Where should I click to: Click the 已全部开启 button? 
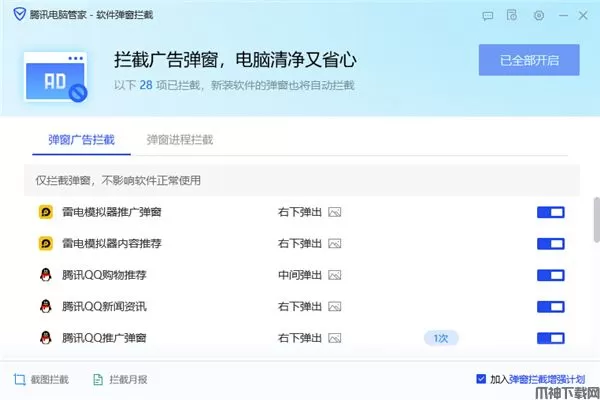529,60
